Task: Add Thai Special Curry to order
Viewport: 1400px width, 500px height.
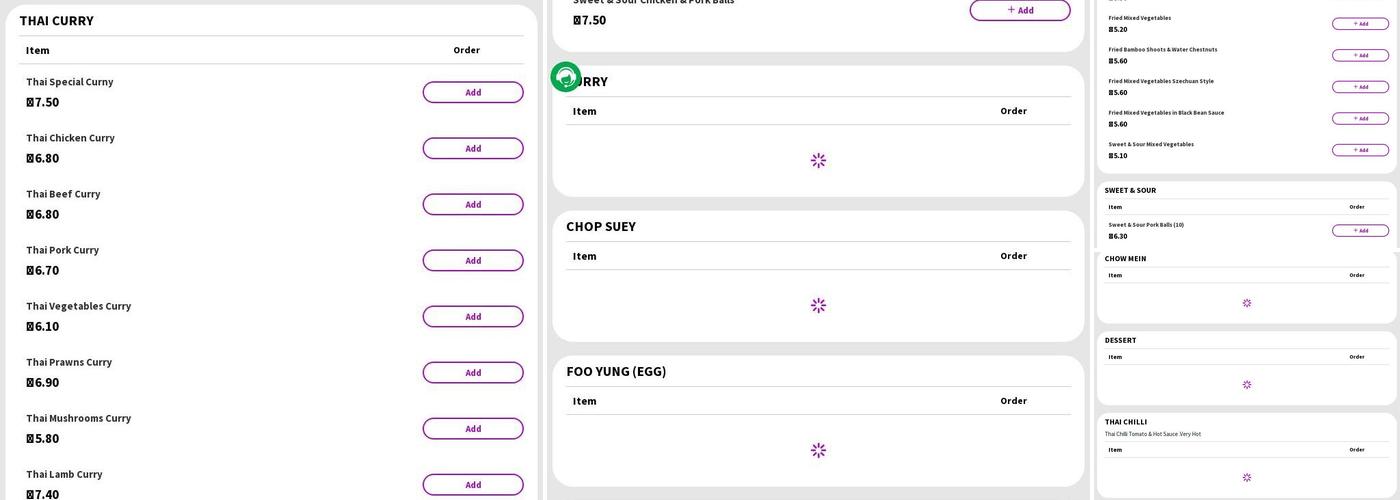Action: point(472,92)
